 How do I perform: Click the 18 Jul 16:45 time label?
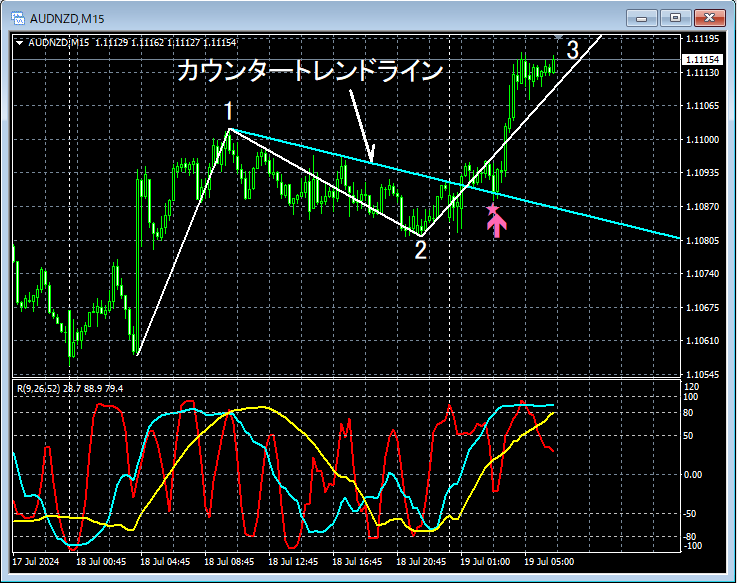(357, 562)
